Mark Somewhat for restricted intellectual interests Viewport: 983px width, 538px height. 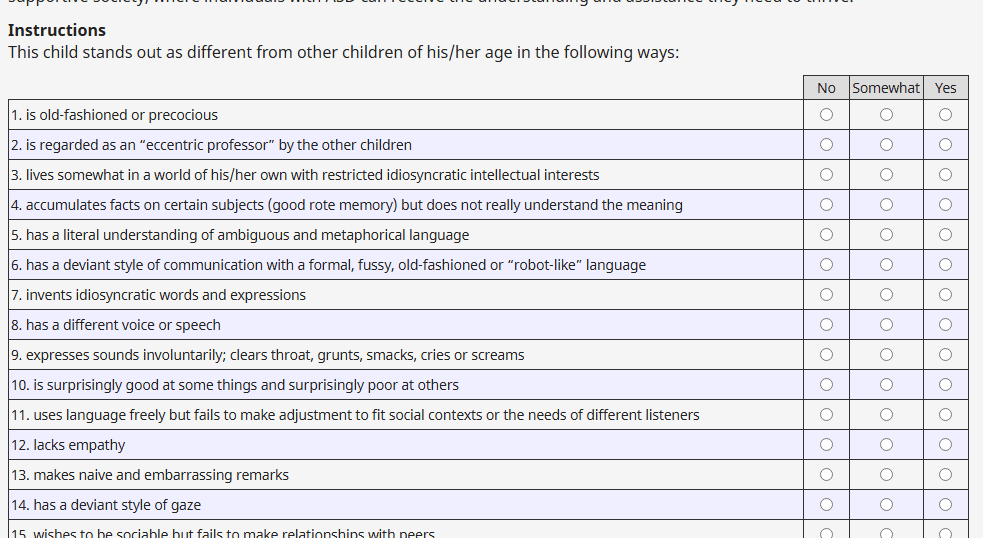tap(886, 175)
